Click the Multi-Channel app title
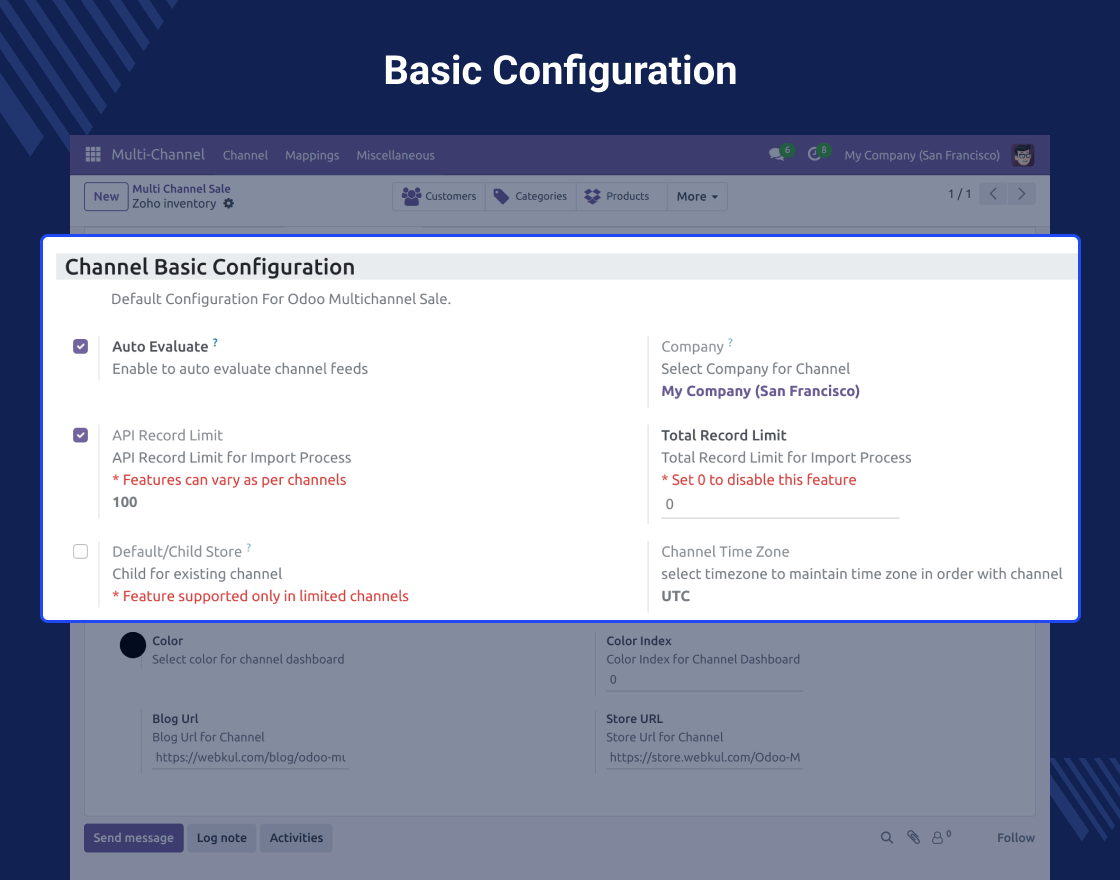Image resolution: width=1120 pixels, height=880 pixels. click(x=158, y=154)
